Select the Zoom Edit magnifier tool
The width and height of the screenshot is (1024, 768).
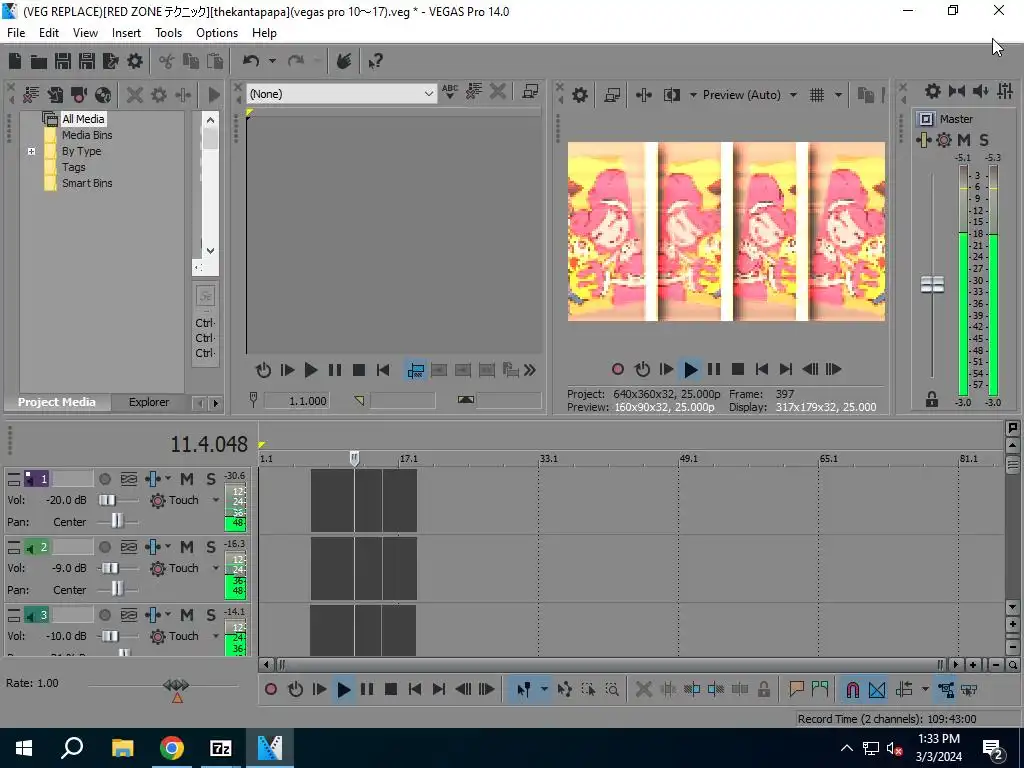point(612,689)
